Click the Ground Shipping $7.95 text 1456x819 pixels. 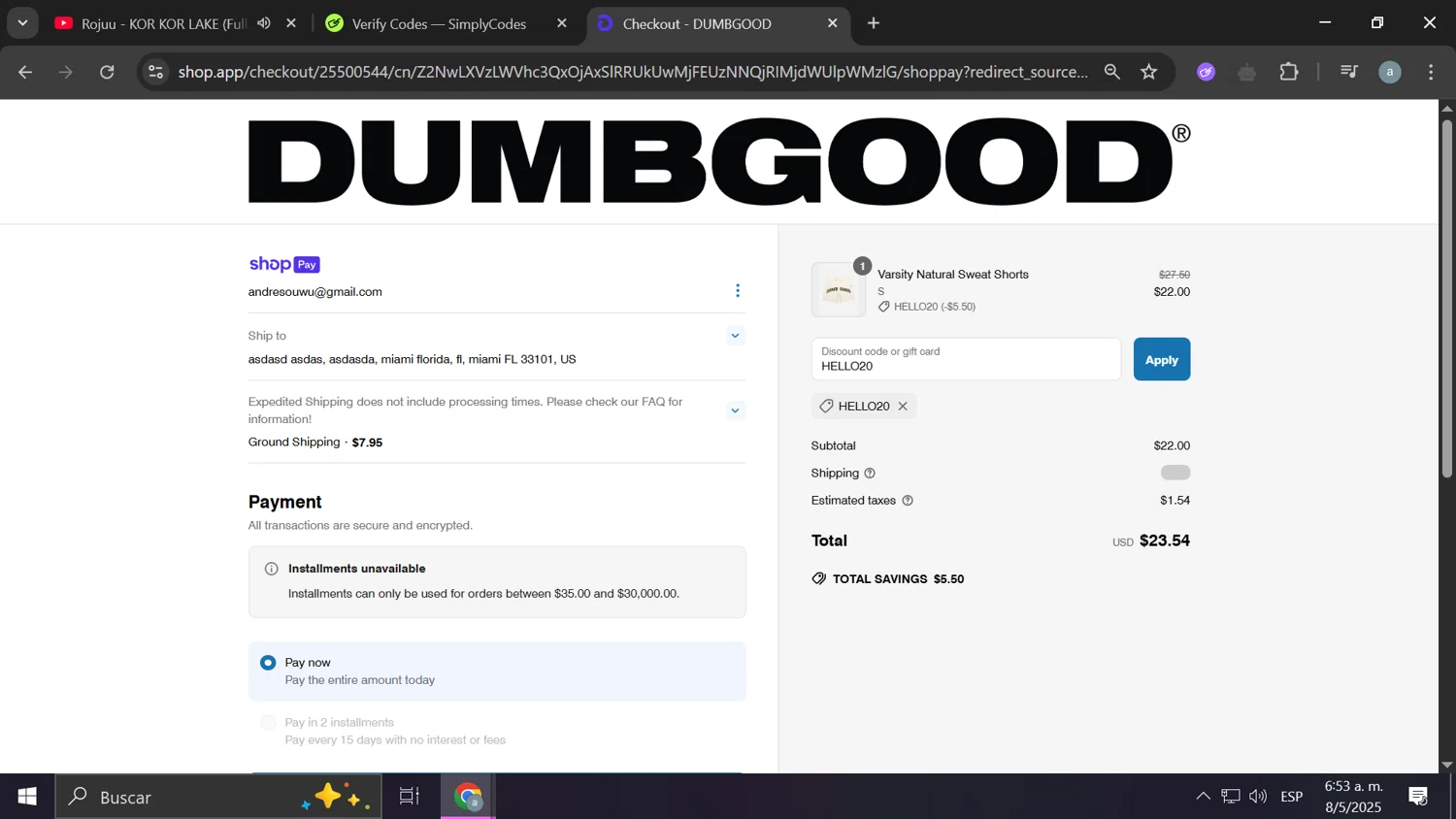click(x=315, y=442)
